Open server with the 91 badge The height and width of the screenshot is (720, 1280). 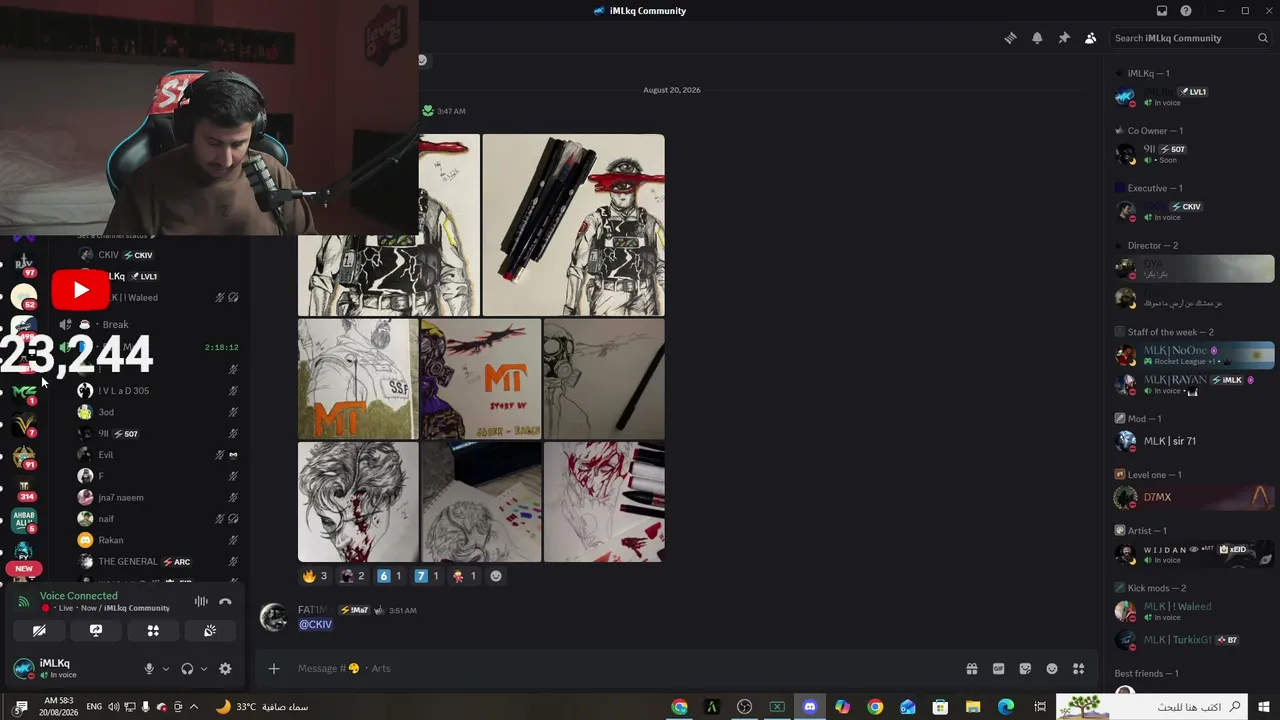[x=24, y=457]
